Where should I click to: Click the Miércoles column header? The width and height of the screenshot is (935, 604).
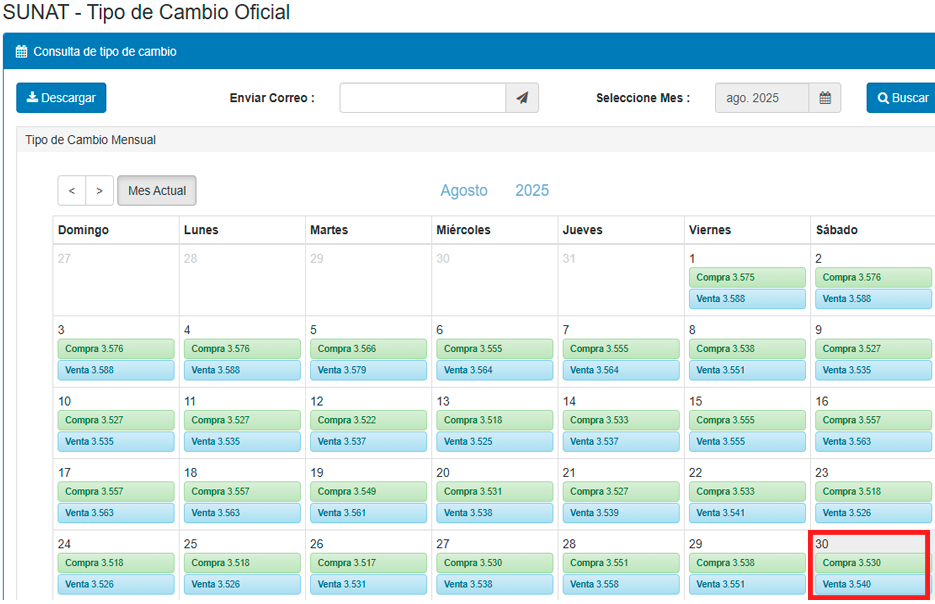(x=463, y=230)
